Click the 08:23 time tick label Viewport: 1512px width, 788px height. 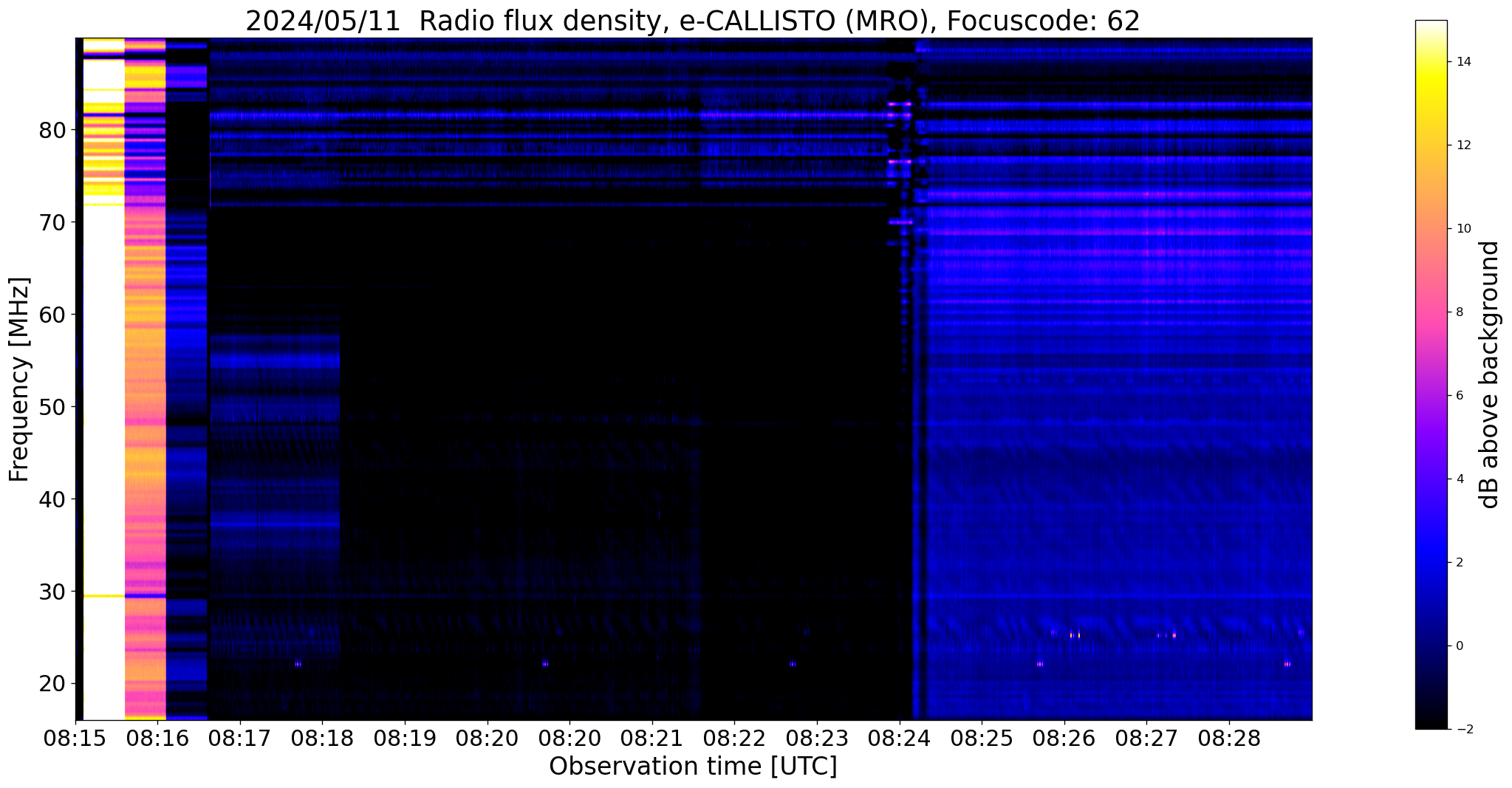(x=817, y=738)
